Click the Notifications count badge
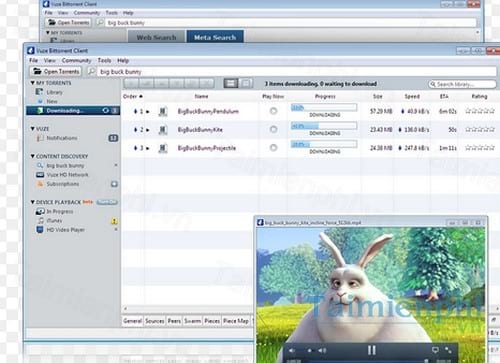 coord(113,138)
